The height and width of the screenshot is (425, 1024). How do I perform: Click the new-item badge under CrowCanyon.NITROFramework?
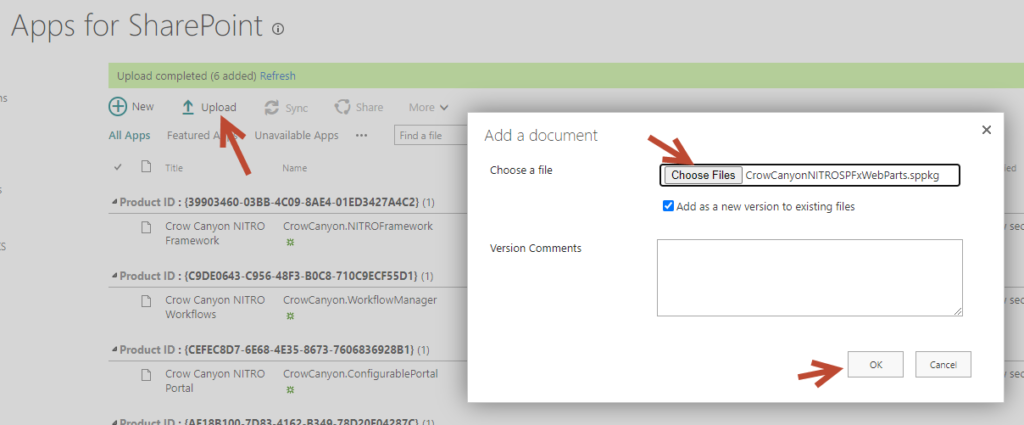[291, 242]
